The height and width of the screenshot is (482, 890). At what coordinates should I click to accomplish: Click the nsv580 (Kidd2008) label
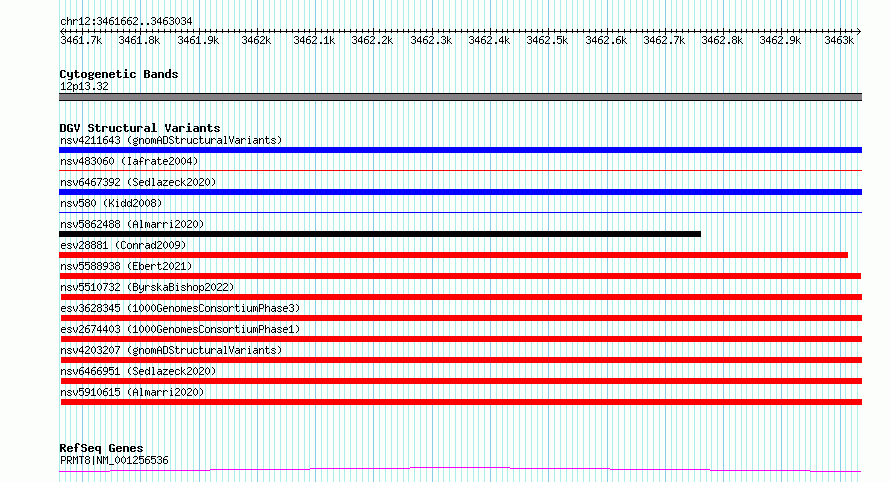(x=111, y=203)
